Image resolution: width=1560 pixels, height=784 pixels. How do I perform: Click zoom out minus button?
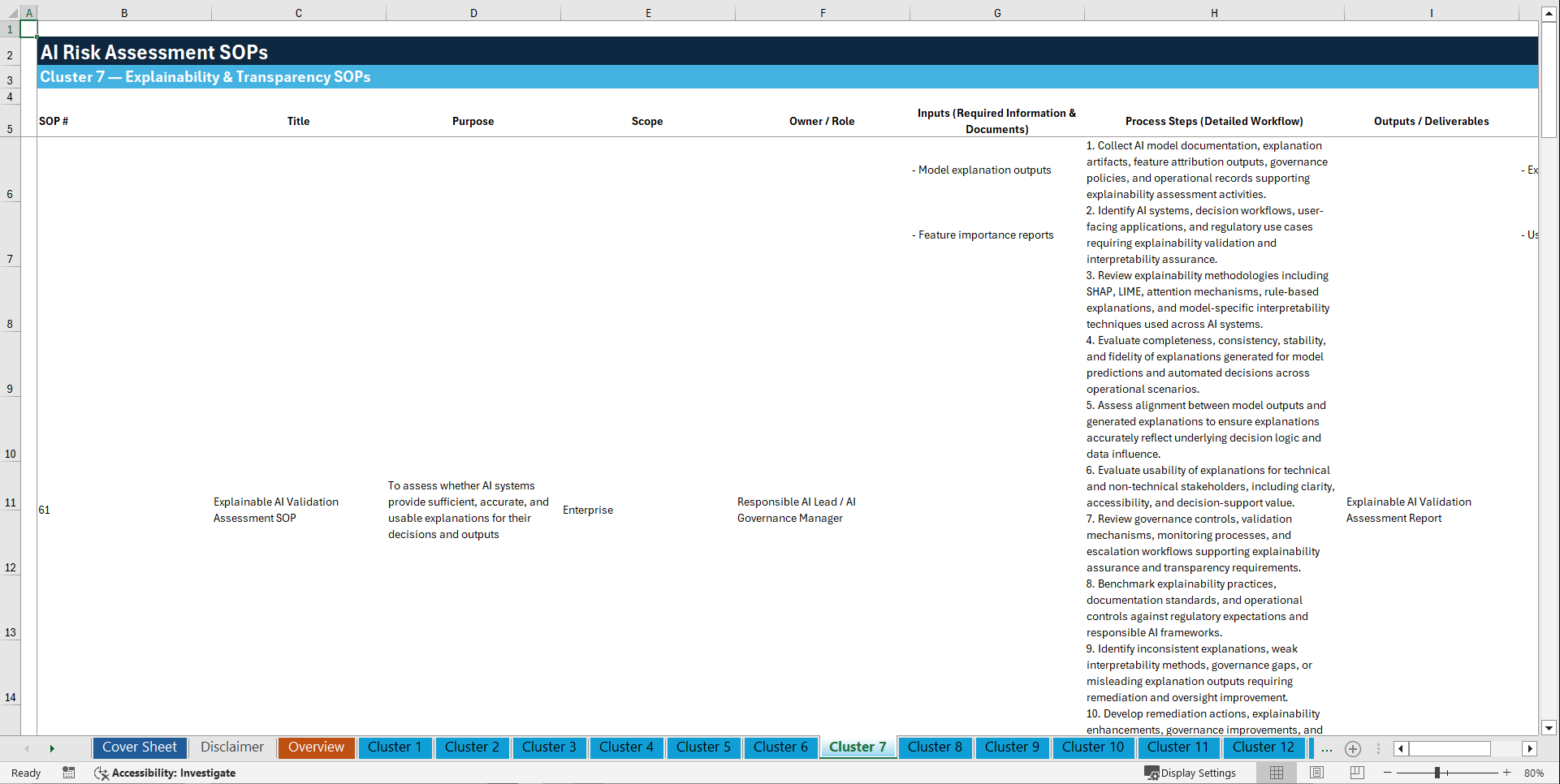(x=1387, y=773)
